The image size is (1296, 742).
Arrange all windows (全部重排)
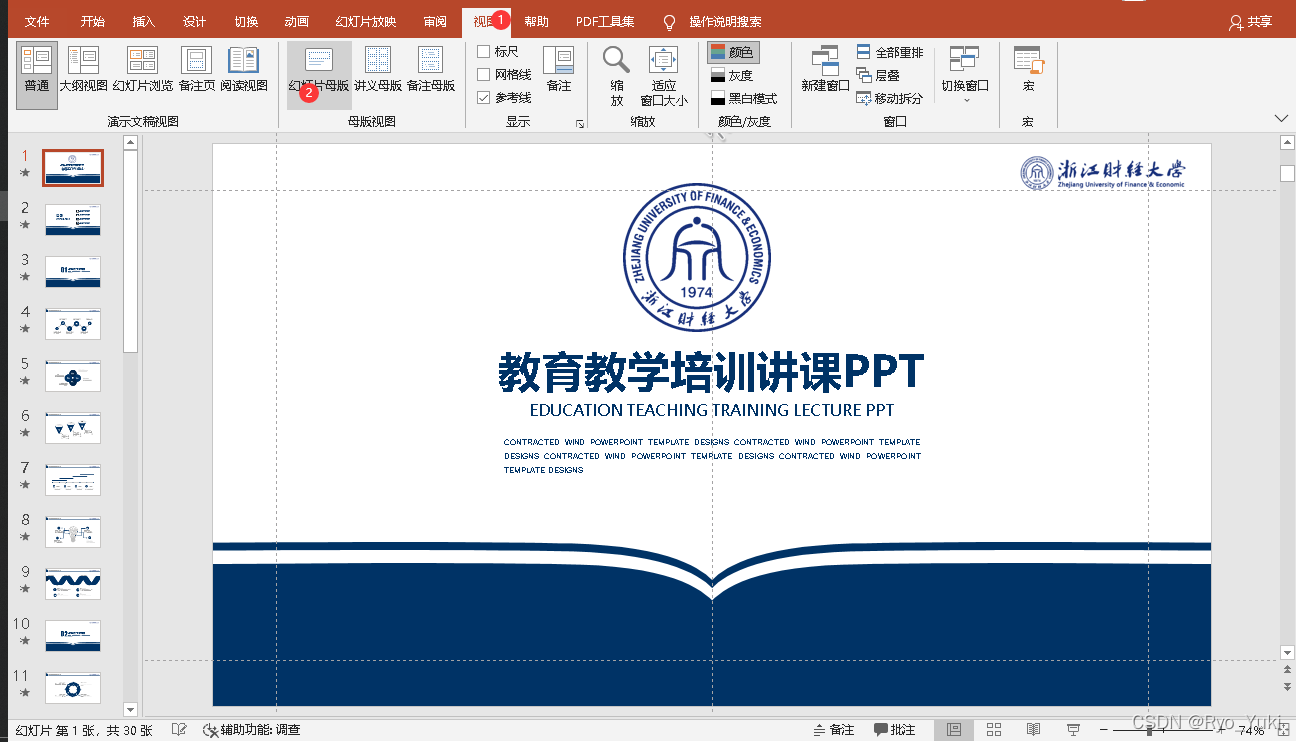(890, 52)
